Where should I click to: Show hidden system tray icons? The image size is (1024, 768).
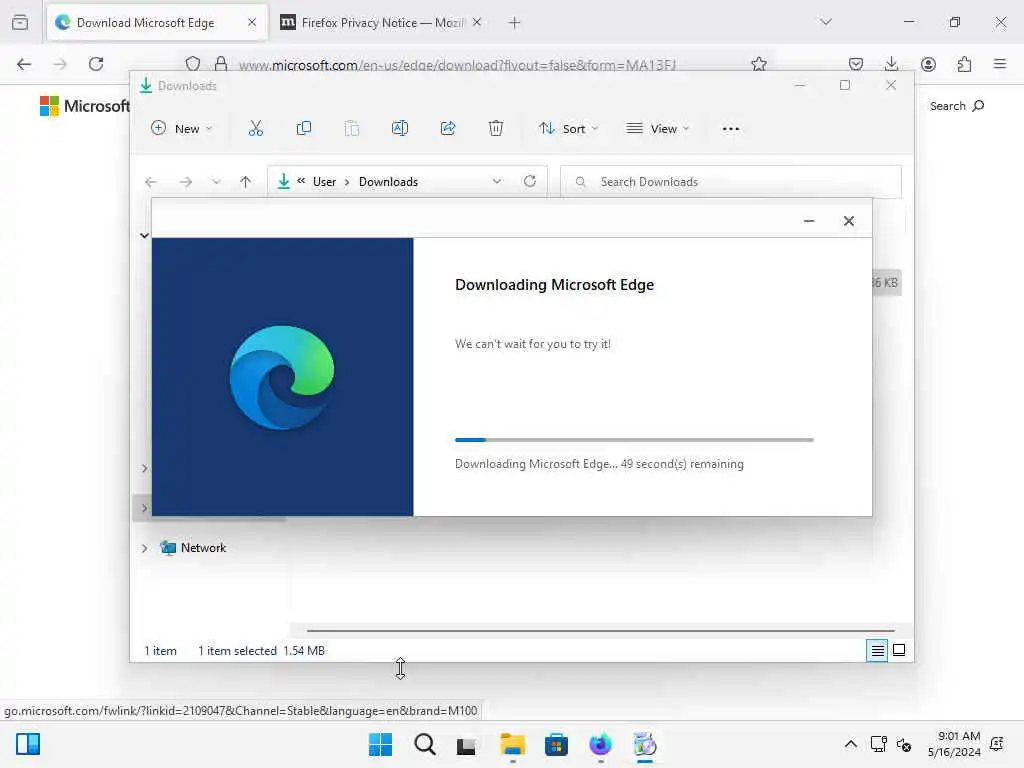pyautogui.click(x=850, y=744)
